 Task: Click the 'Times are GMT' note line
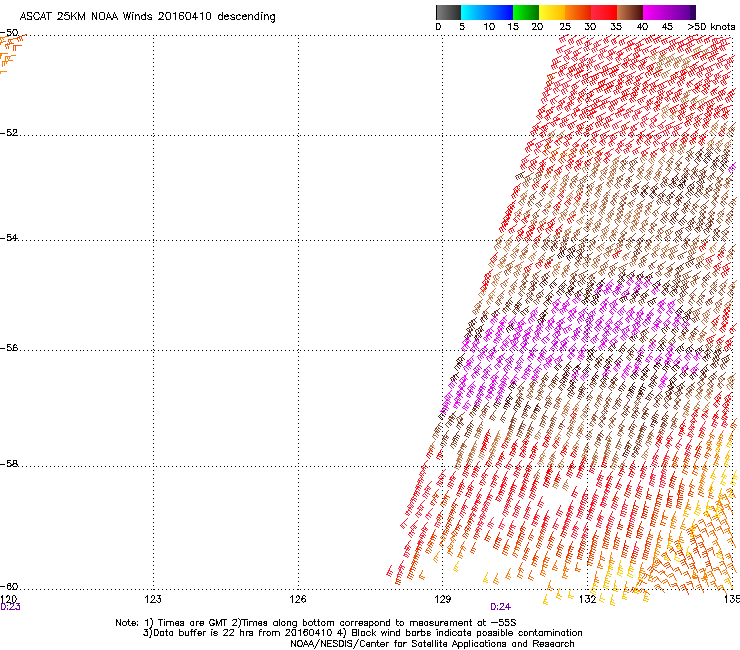click(316, 623)
